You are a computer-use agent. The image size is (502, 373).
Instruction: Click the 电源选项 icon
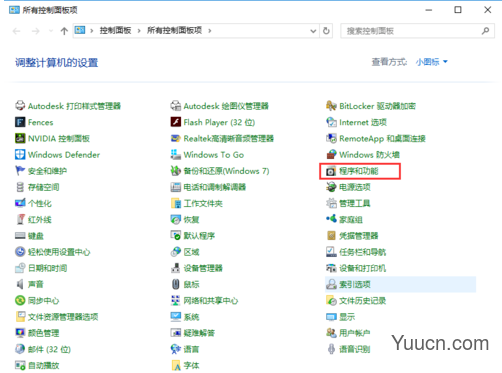coord(331,187)
